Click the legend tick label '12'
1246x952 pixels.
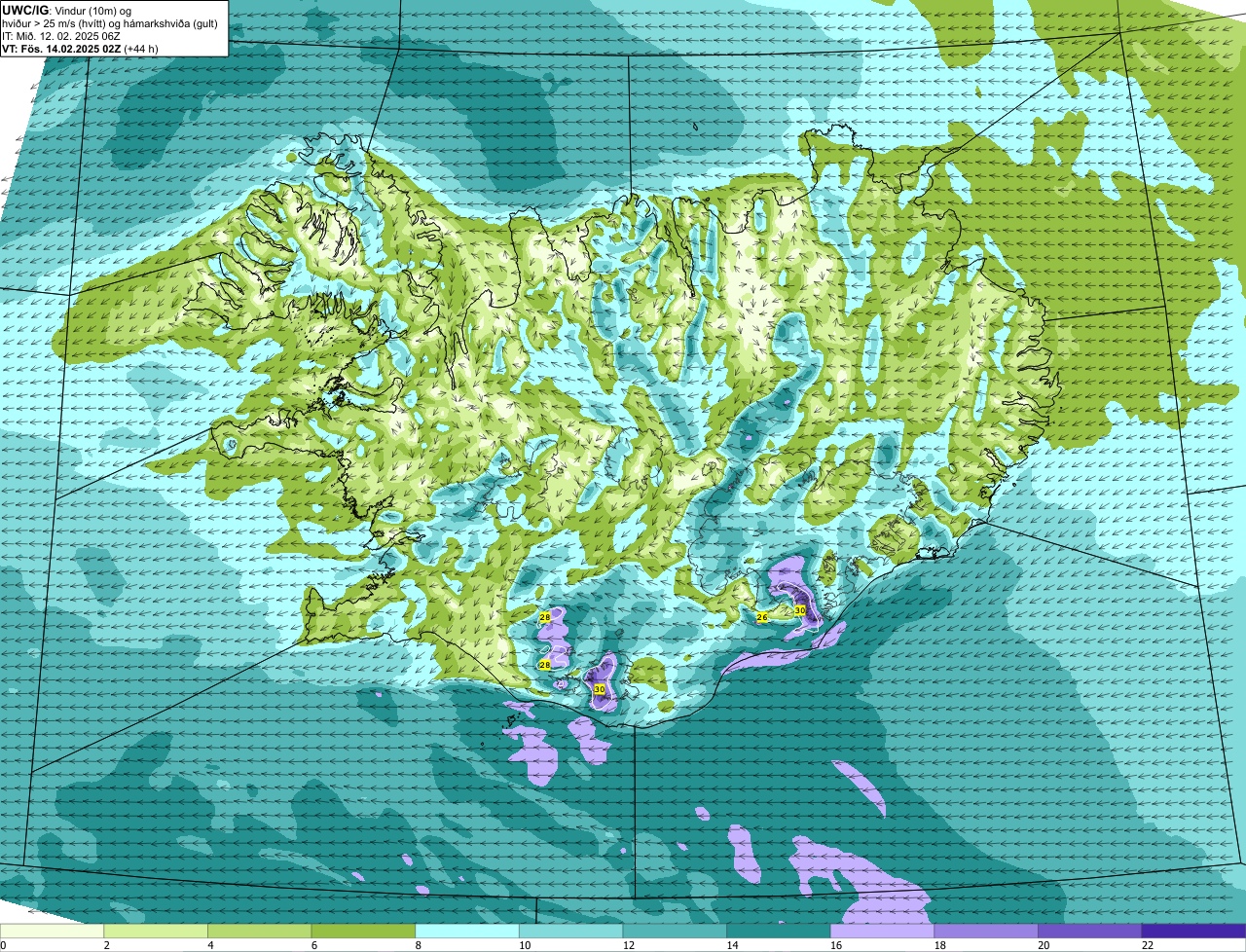pyautogui.click(x=629, y=945)
